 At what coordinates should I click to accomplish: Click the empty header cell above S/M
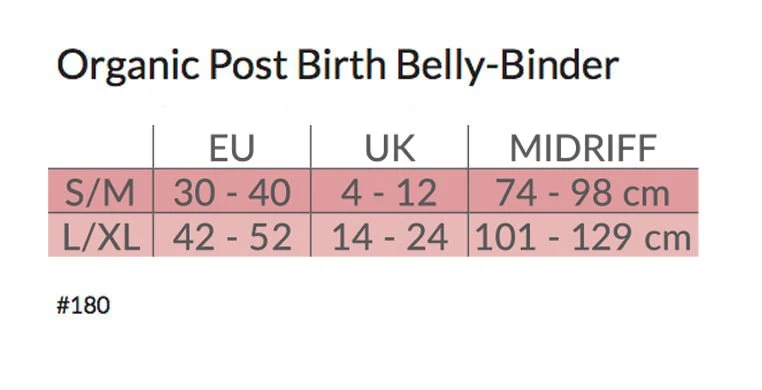101,147
